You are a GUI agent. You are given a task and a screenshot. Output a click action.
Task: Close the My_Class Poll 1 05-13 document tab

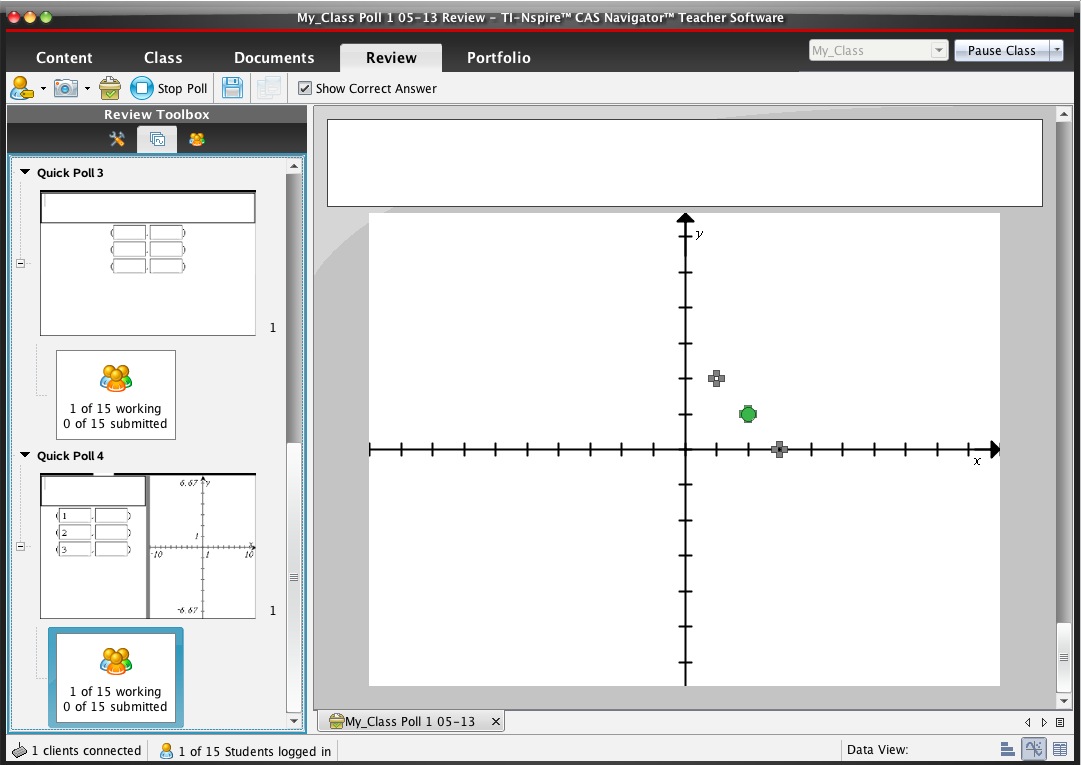coord(495,721)
